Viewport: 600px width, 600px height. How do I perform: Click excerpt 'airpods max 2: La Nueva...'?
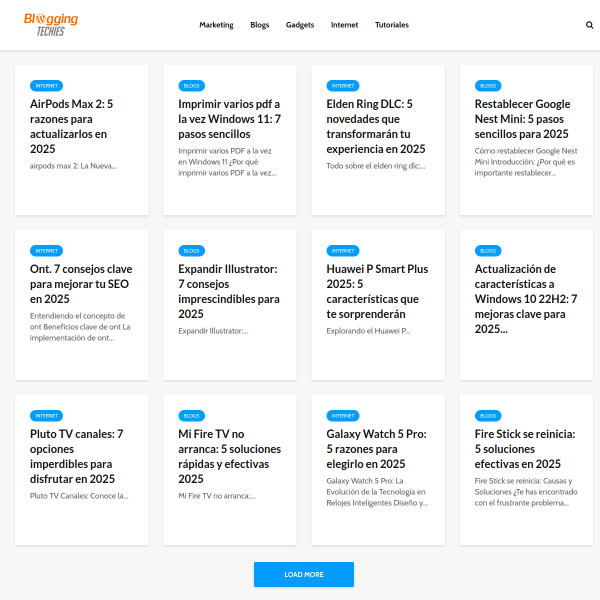coord(73,166)
